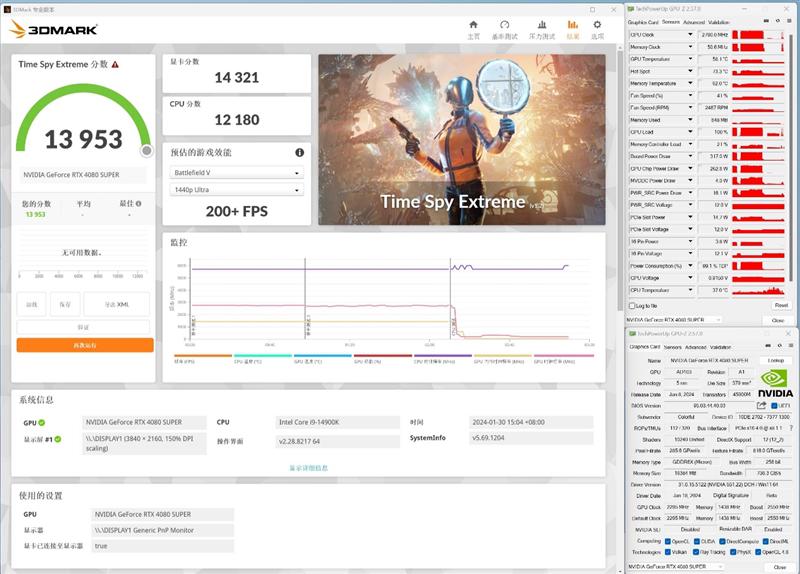Click the purple legend bar under monitoring chart
This screenshot has height=574, width=800.
[443, 356]
